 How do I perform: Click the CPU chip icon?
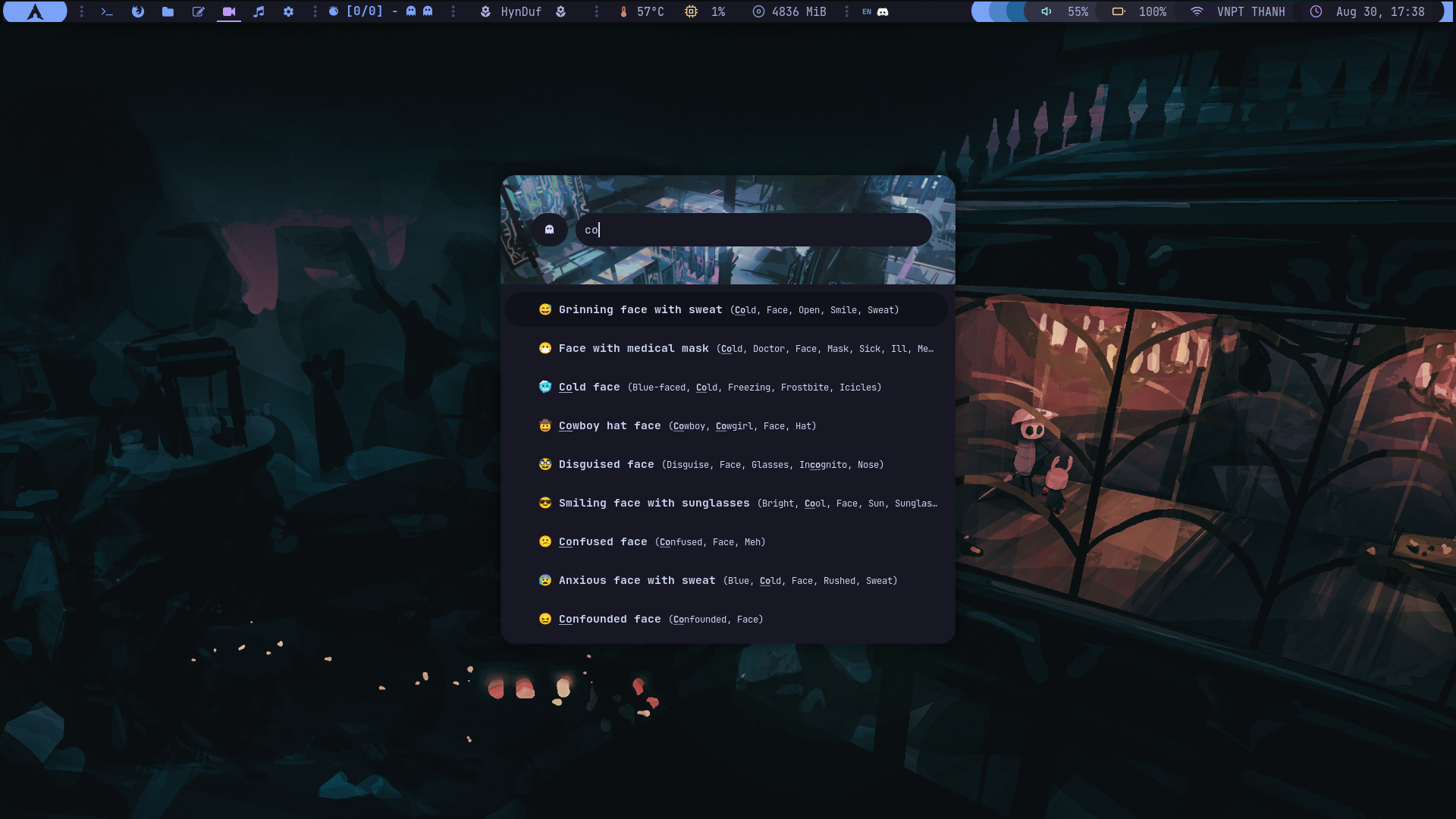691,11
